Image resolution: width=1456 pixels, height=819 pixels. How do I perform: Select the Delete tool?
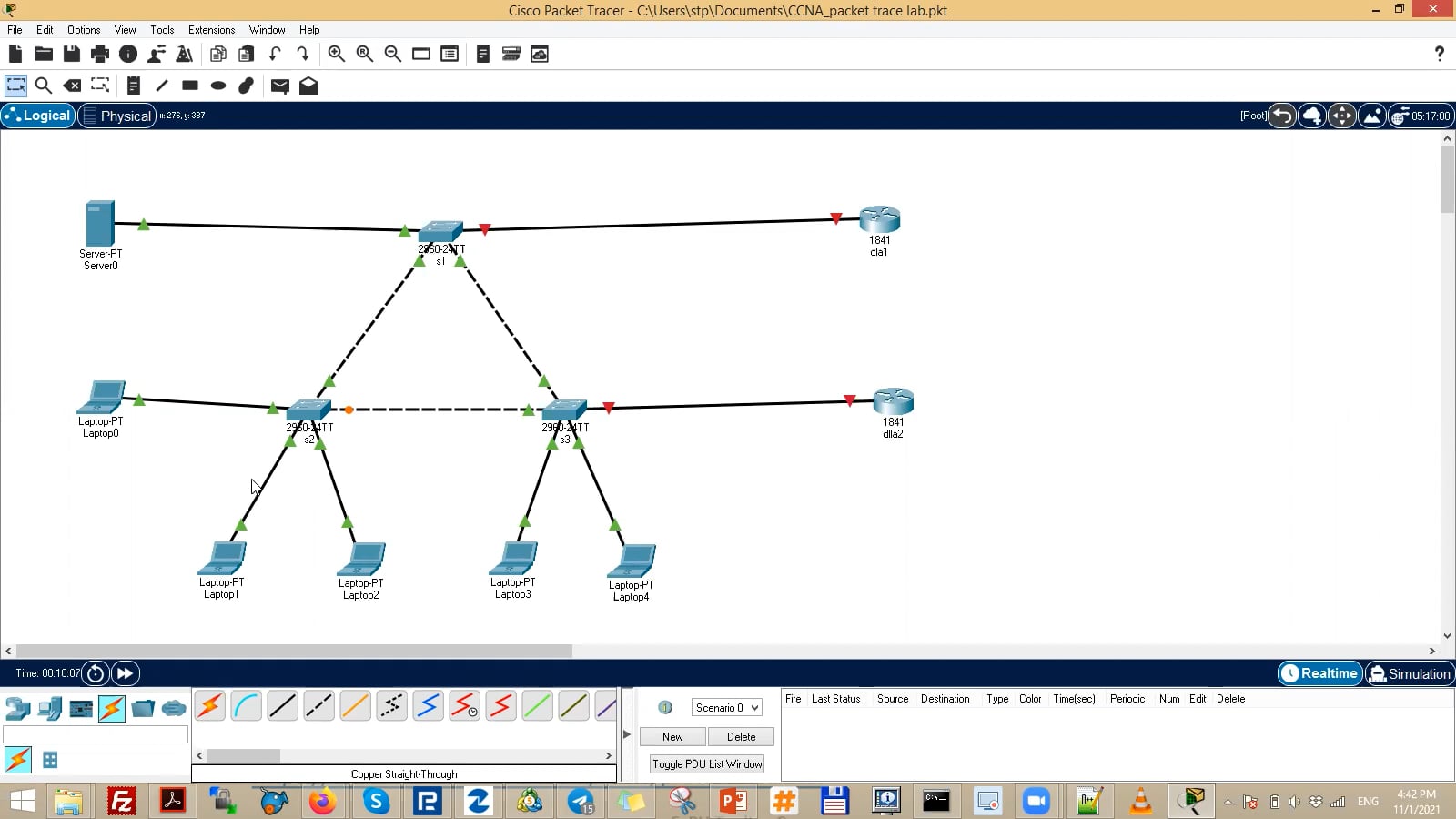pos(73,86)
